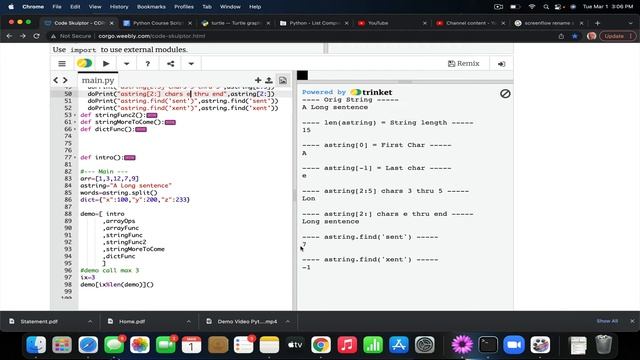This screenshot has height=360, width=640.
Task: Go to next file tab arrow
Action: [x=65, y=80]
